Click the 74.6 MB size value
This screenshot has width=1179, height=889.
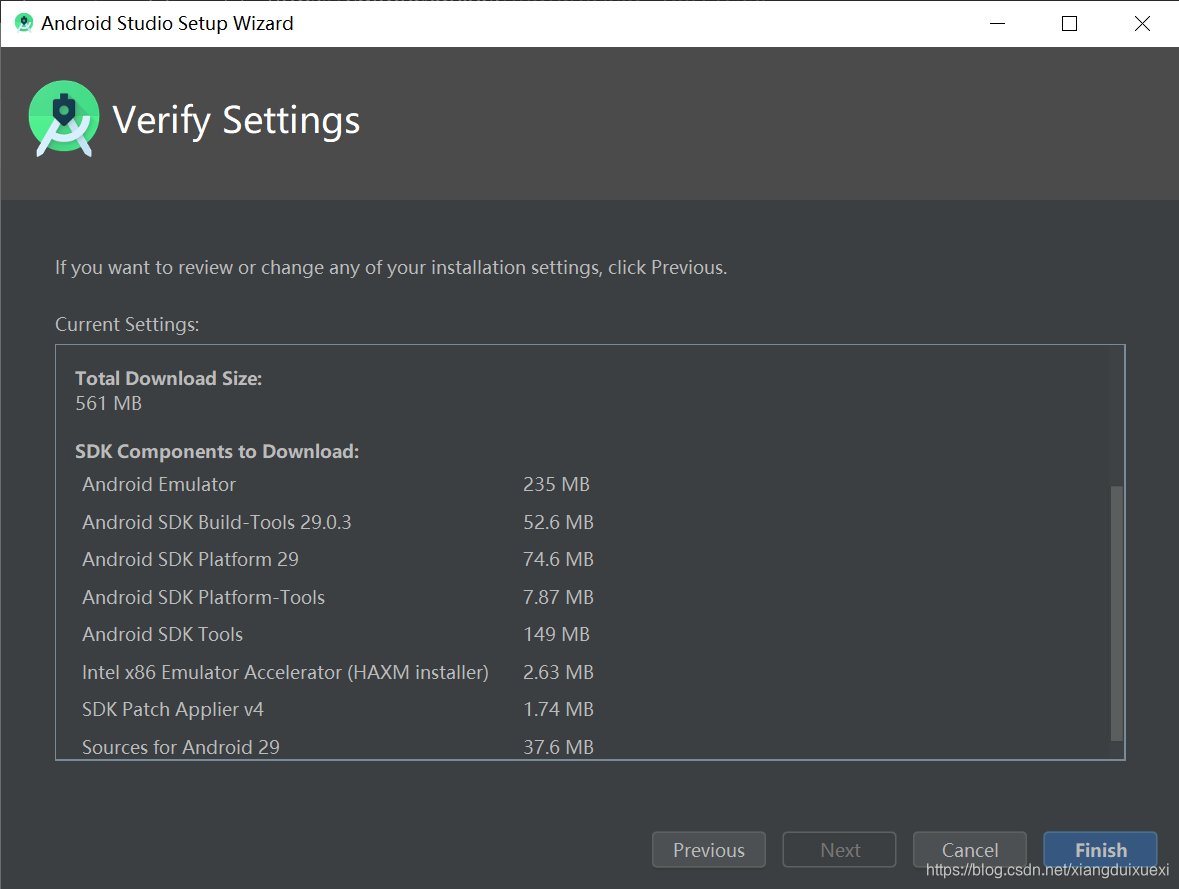pos(558,560)
